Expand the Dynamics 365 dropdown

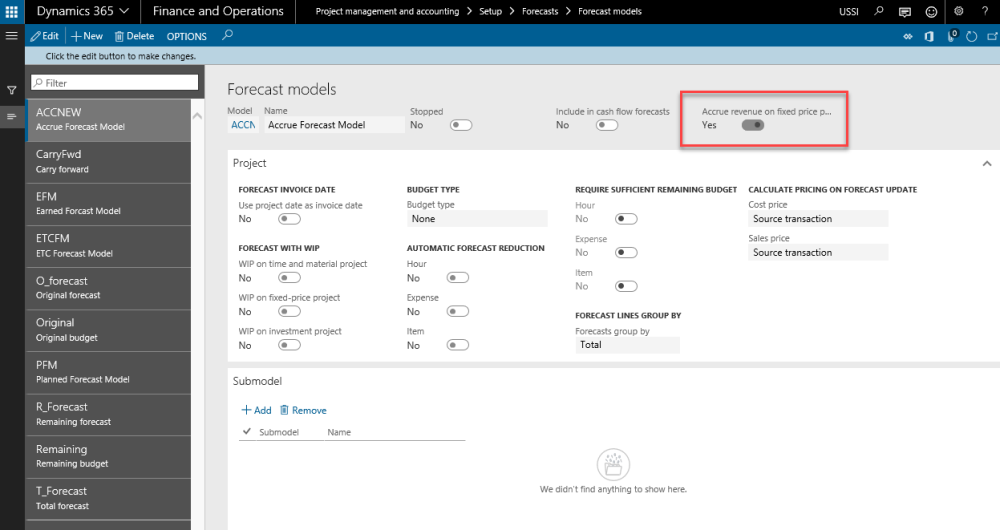[x=83, y=11]
